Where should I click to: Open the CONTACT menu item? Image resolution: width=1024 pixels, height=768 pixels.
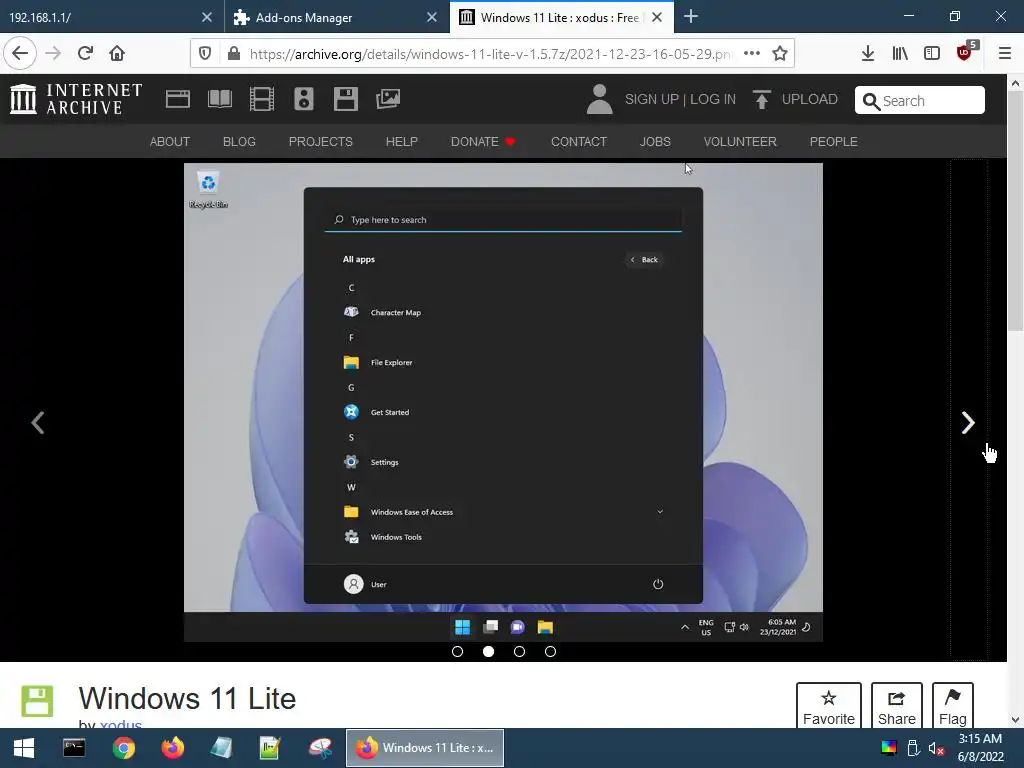(x=579, y=142)
